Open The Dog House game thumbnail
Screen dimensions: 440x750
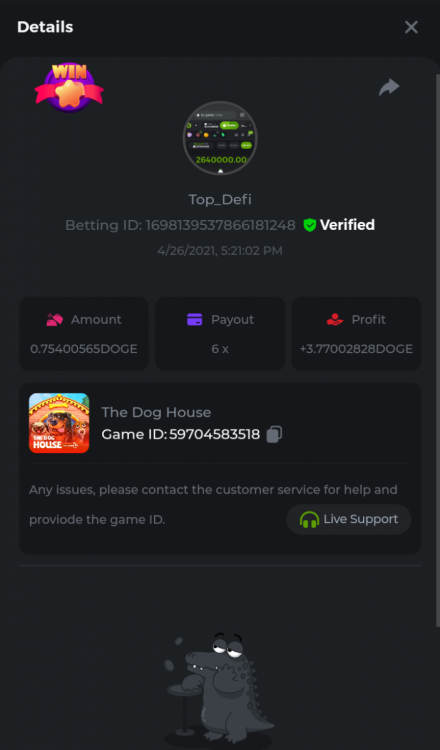(59, 423)
